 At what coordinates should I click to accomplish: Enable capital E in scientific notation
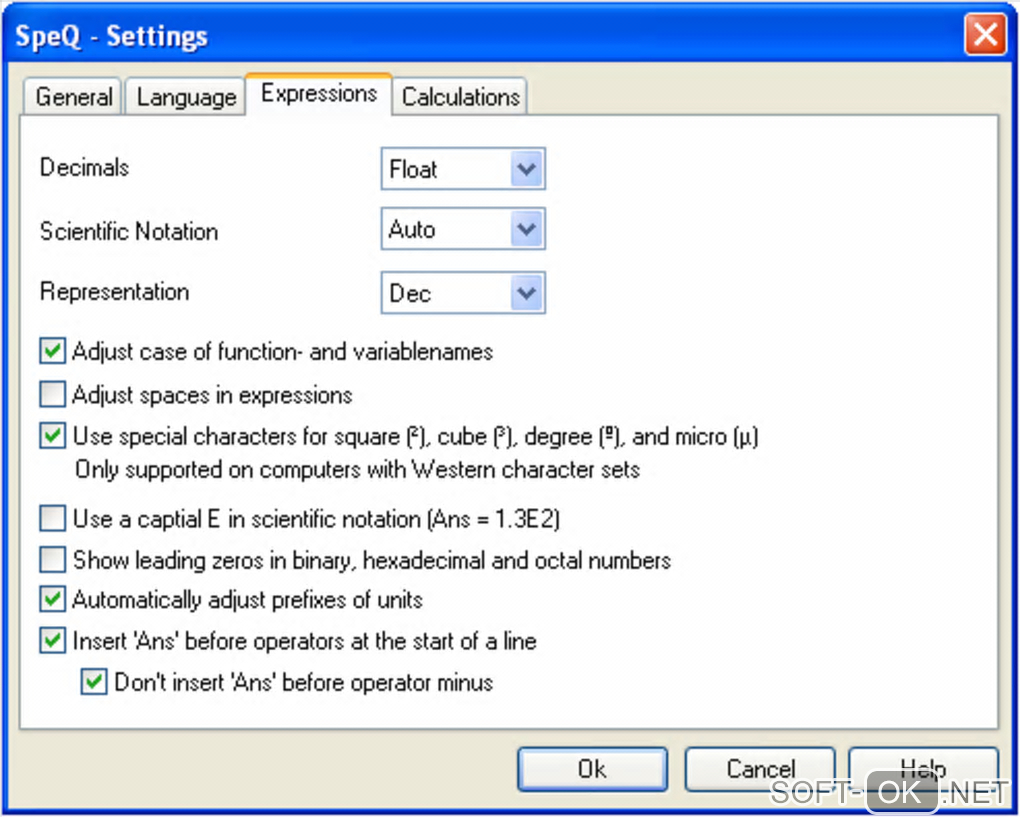pos(53,519)
